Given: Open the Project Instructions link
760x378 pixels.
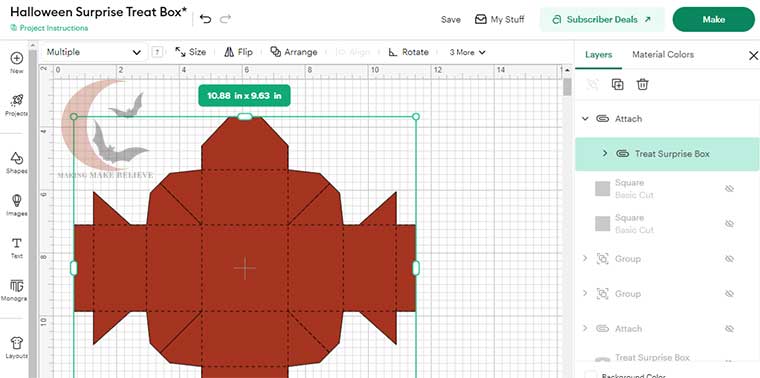Looking at the screenshot, I should (49, 28).
